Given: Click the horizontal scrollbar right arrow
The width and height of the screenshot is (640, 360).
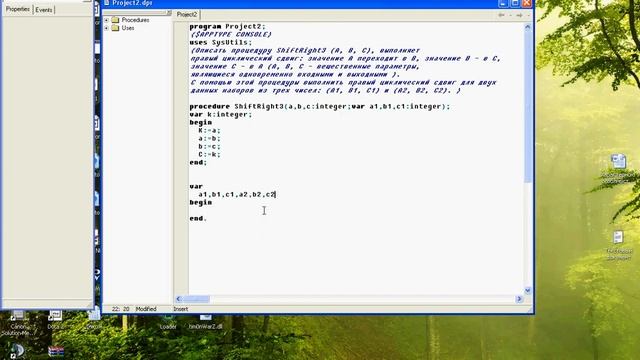Looking at the screenshot, I should point(519,299).
